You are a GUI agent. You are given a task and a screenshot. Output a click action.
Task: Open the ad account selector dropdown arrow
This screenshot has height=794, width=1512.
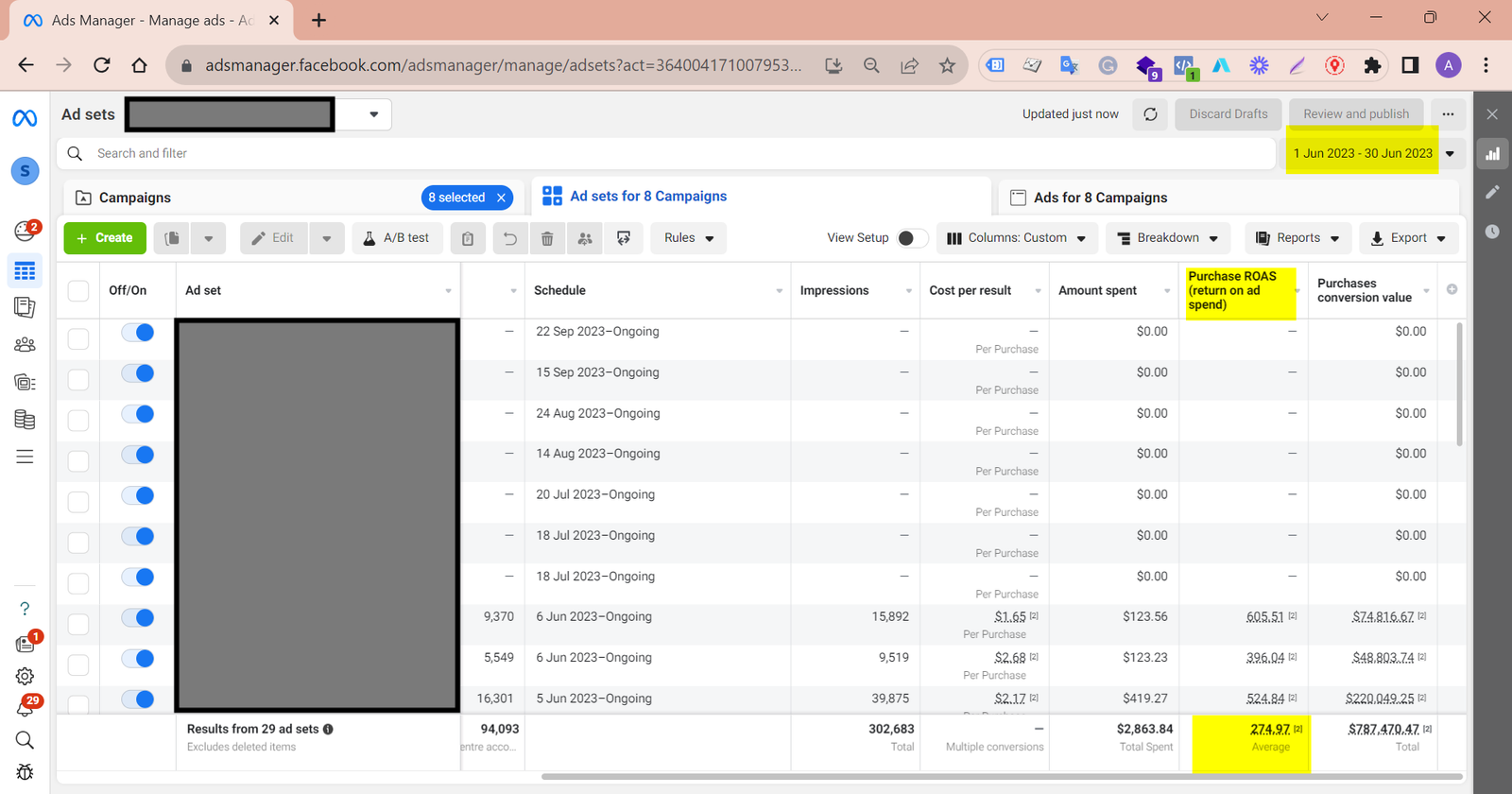(x=374, y=114)
